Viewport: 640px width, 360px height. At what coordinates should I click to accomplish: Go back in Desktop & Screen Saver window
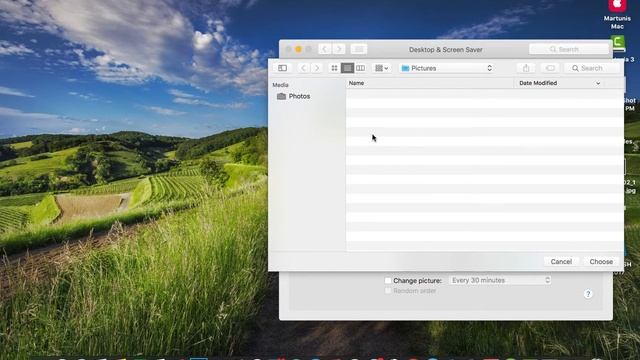pyautogui.click(x=325, y=49)
